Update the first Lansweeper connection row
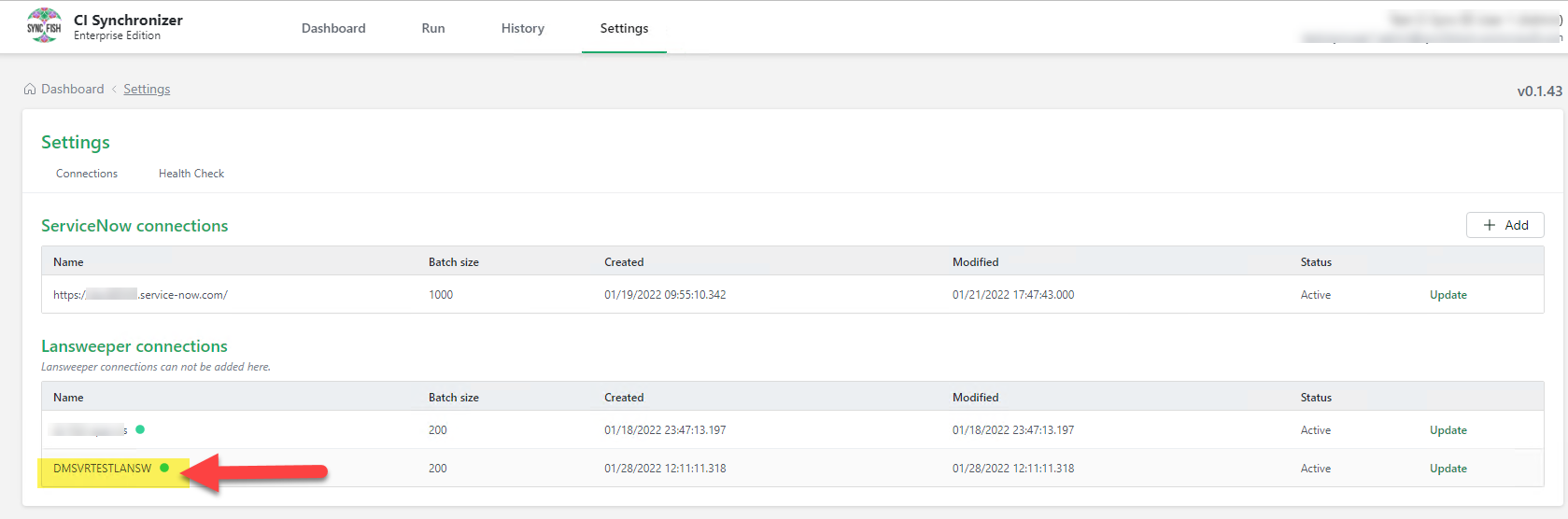Image resolution: width=1568 pixels, height=519 pixels. [x=1448, y=430]
